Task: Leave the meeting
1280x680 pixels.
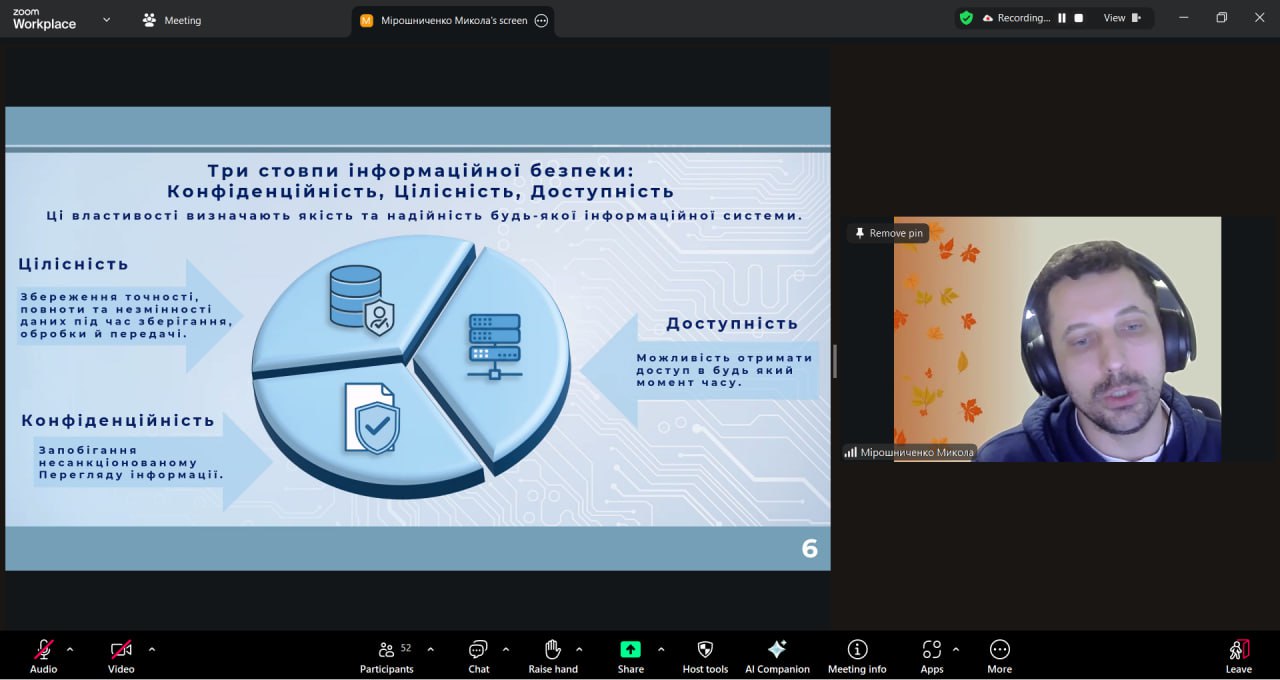Action: point(1238,654)
